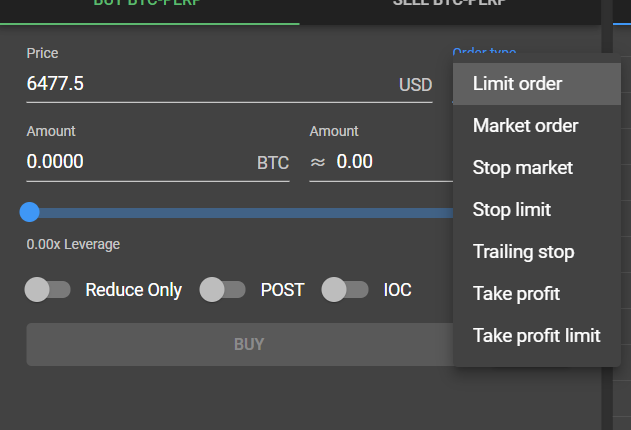The width and height of the screenshot is (631, 430).
Task: Choose Trailing stop from the list
Action: [523, 252]
